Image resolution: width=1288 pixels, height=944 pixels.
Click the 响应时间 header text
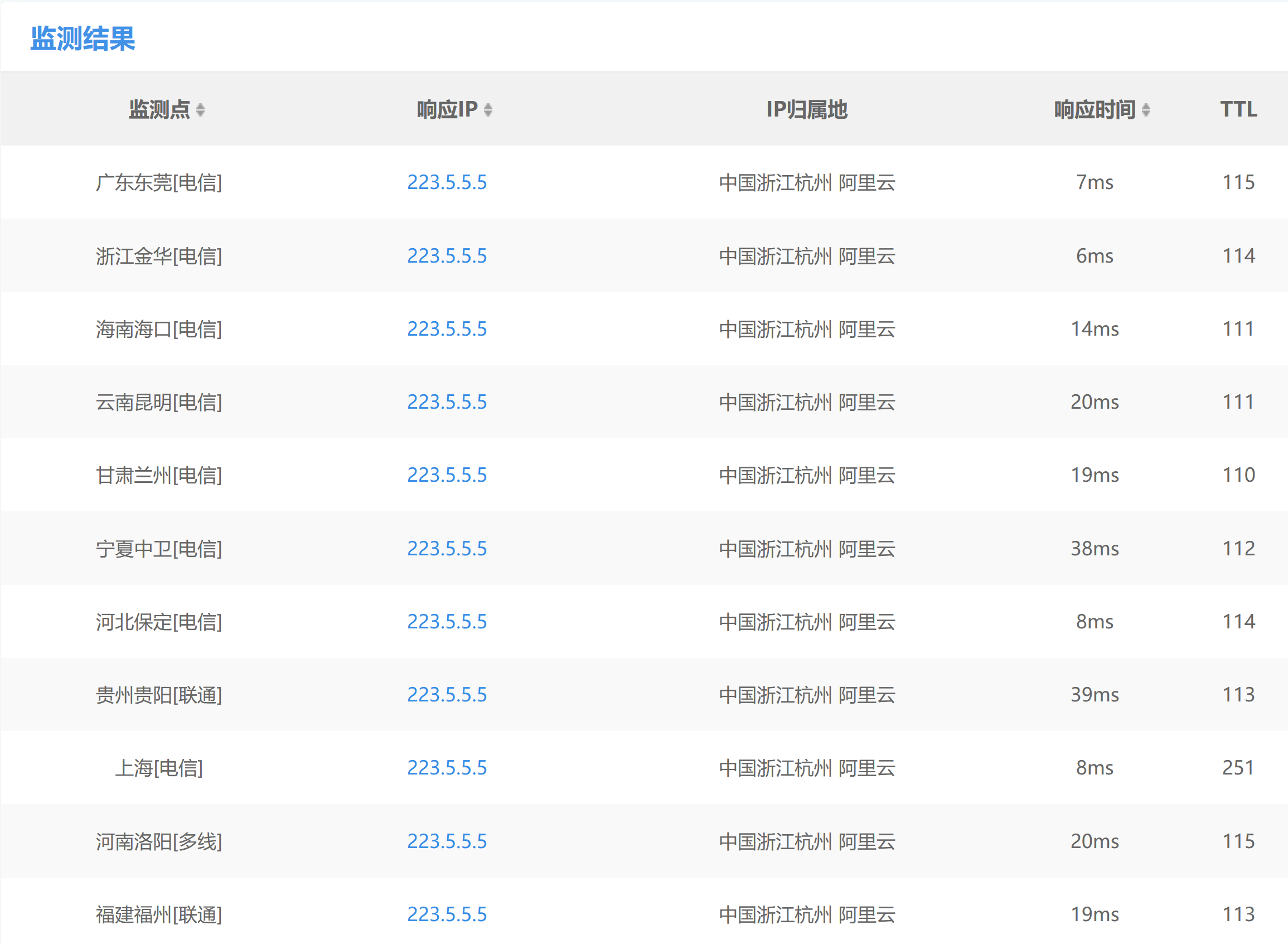(x=1094, y=110)
